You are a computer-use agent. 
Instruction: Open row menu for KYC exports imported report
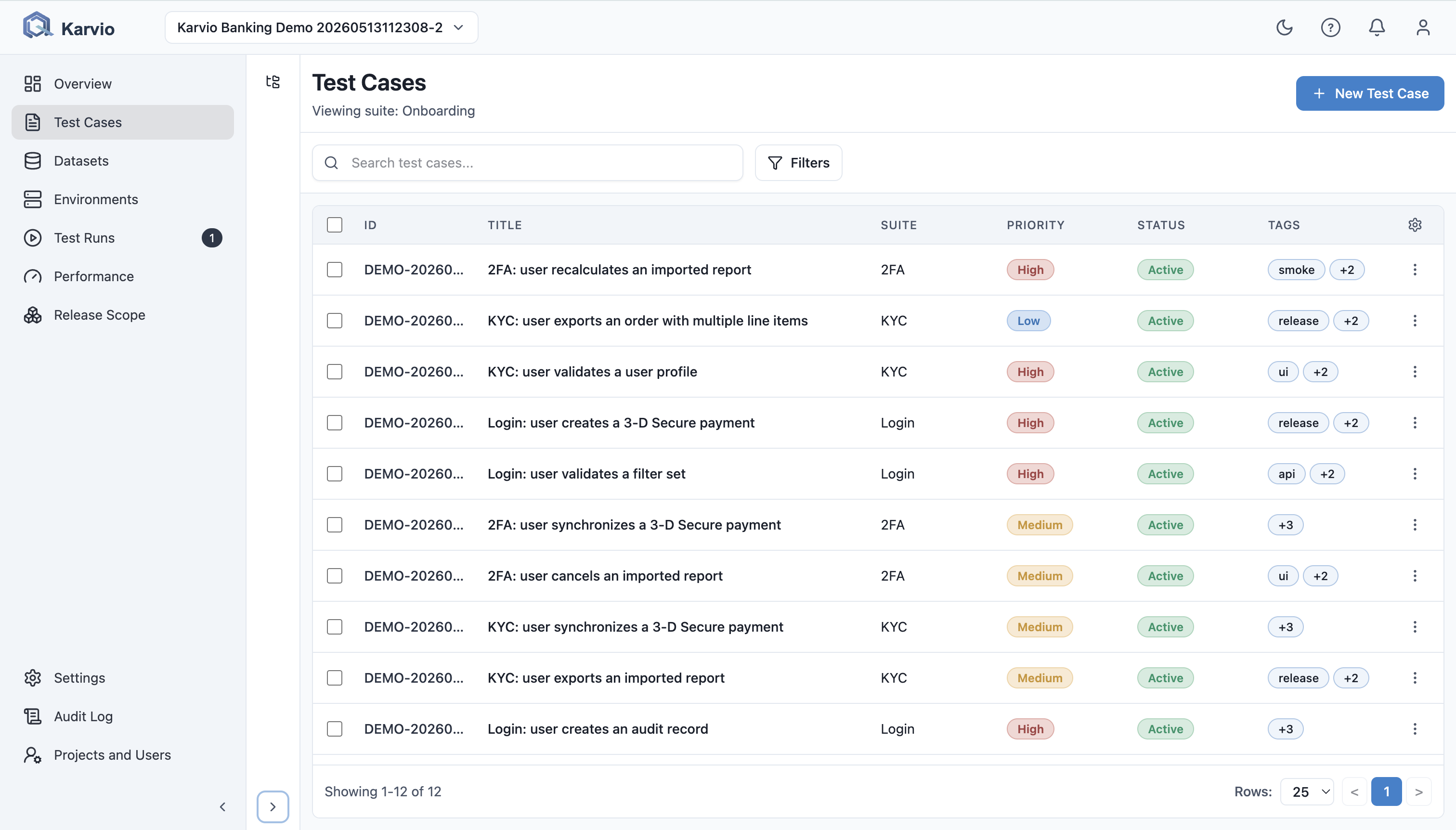click(1415, 678)
